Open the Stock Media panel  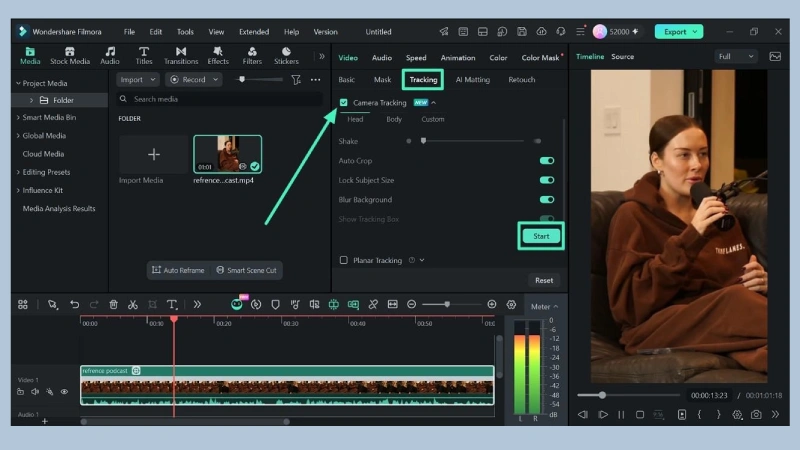pos(70,56)
